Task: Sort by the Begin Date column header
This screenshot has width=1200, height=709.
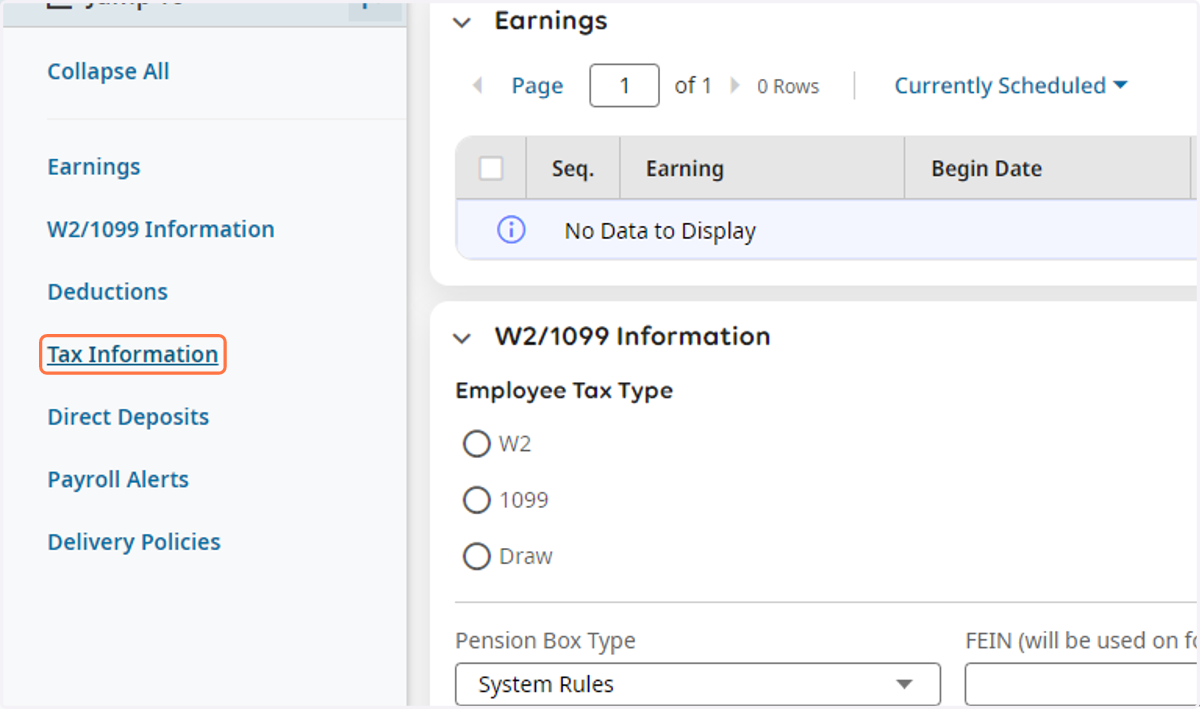Action: 986,169
